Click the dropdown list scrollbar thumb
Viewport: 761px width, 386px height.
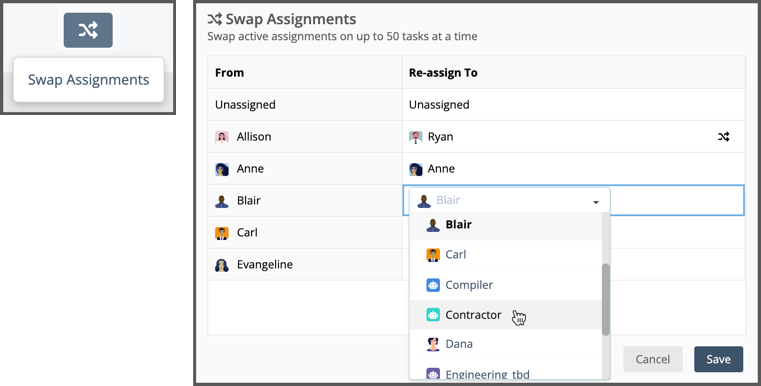606,300
